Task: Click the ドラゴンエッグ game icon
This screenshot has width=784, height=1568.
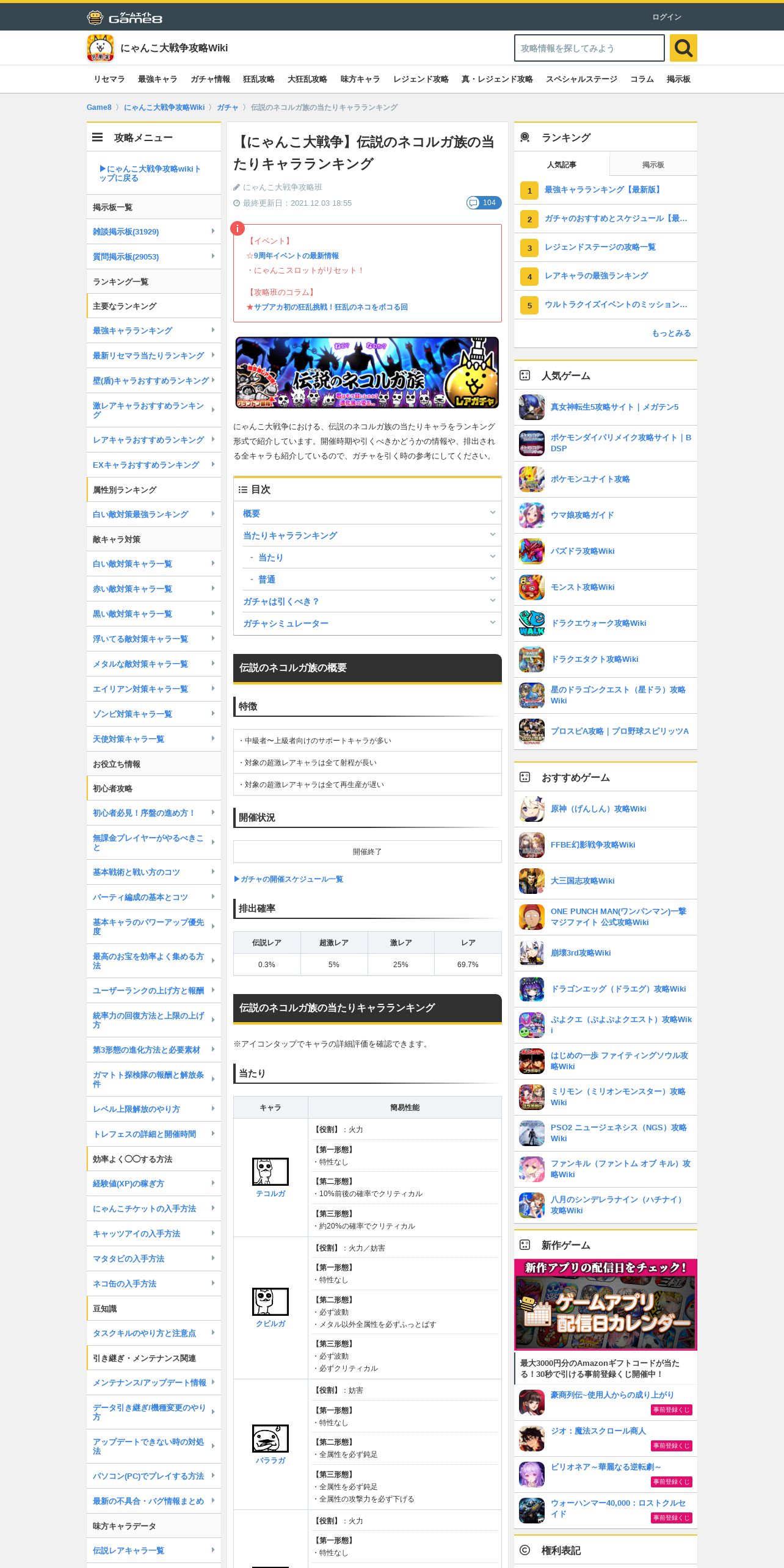Action: coord(532,989)
